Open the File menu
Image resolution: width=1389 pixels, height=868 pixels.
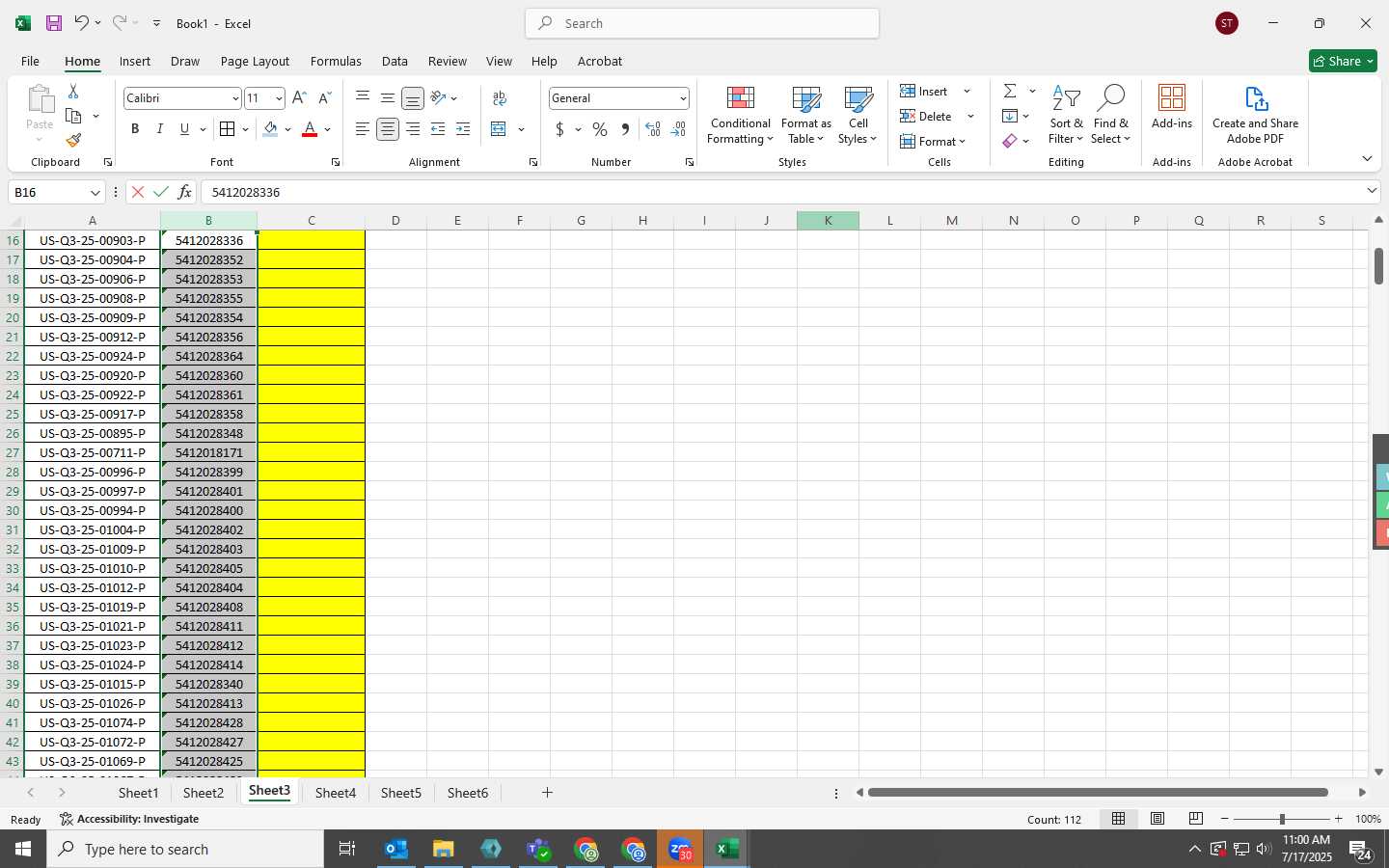tap(31, 61)
